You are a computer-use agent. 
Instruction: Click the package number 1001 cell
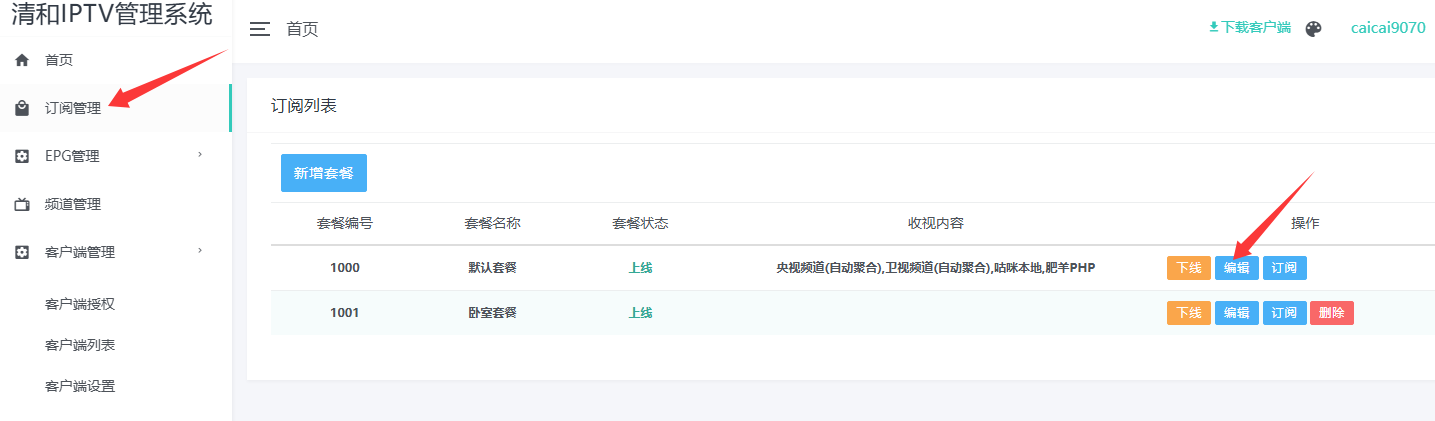345,313
